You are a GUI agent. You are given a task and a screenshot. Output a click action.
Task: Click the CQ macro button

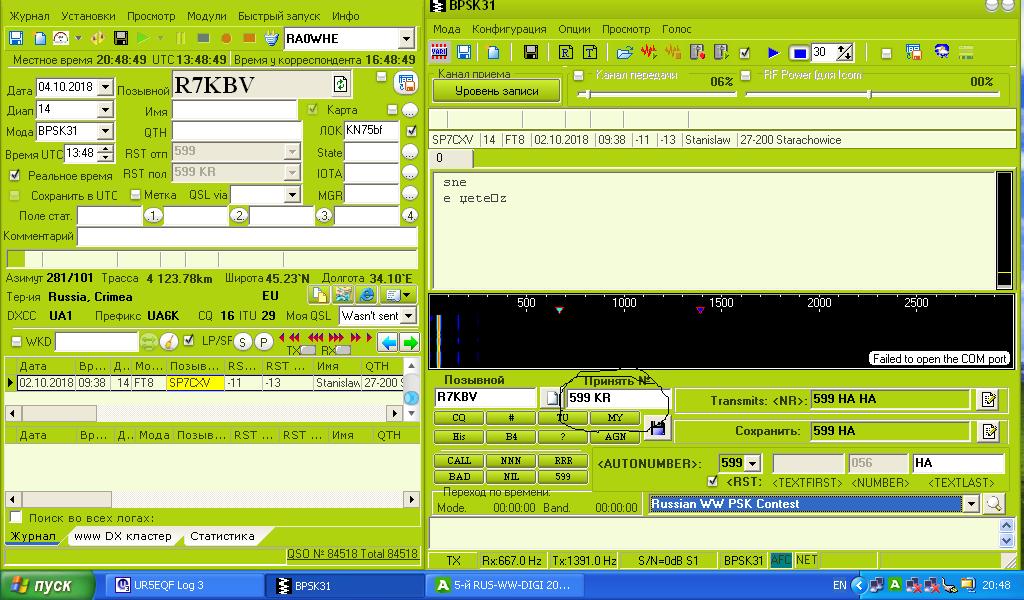tap(459, 418)
